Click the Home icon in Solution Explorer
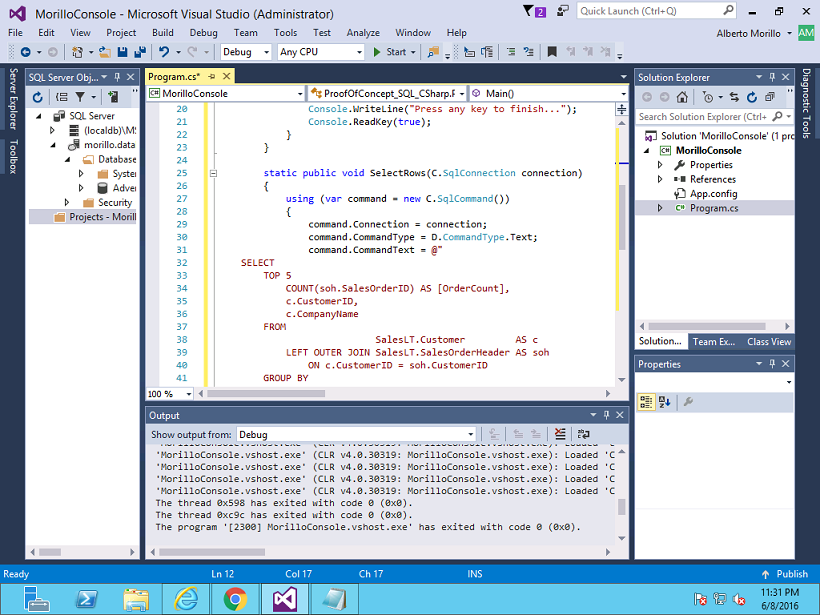Image resolution: width=820 pixels, height=615 pixels. pyautogui.click(x=682, y=97)
